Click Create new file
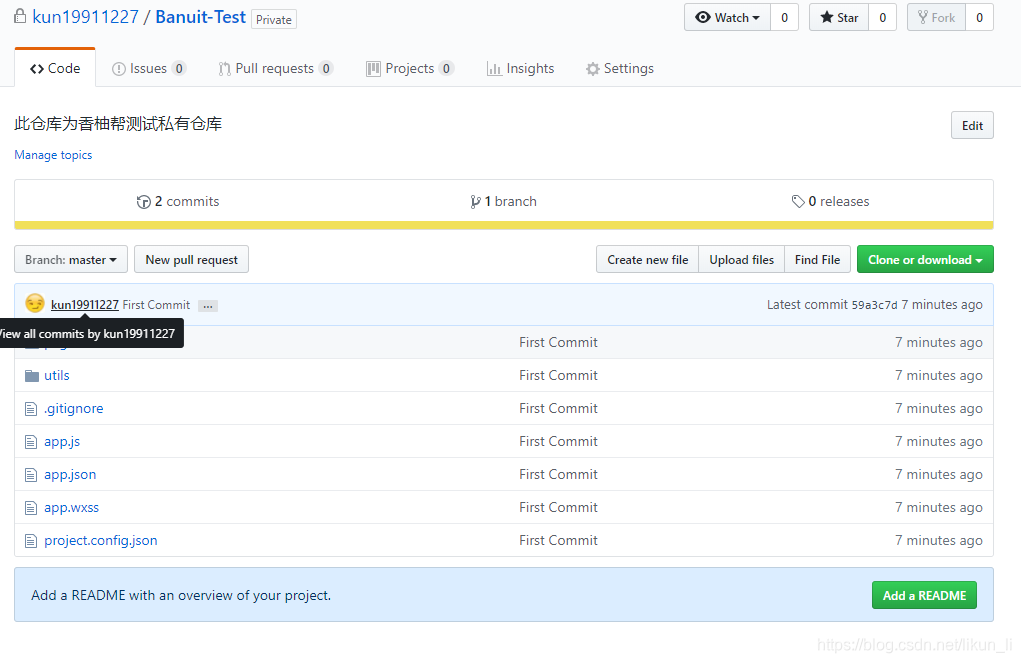This screenshot has height=663, width=1021. click(x=647, y=259)
